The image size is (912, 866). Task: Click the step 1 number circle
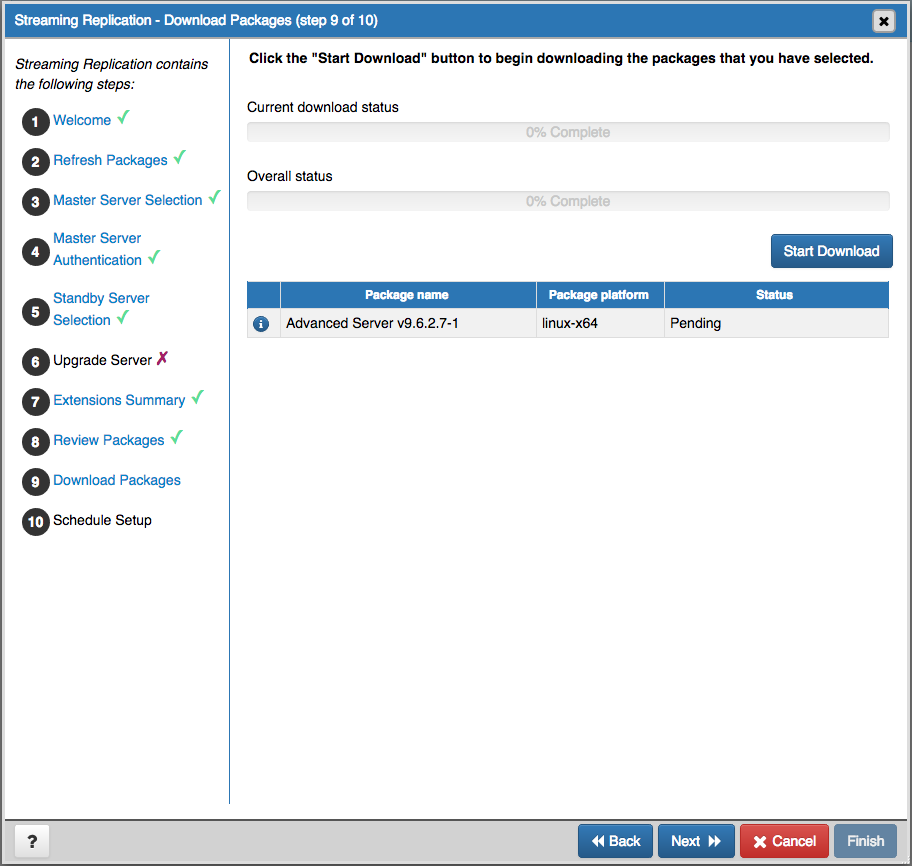tap(35, 122)
